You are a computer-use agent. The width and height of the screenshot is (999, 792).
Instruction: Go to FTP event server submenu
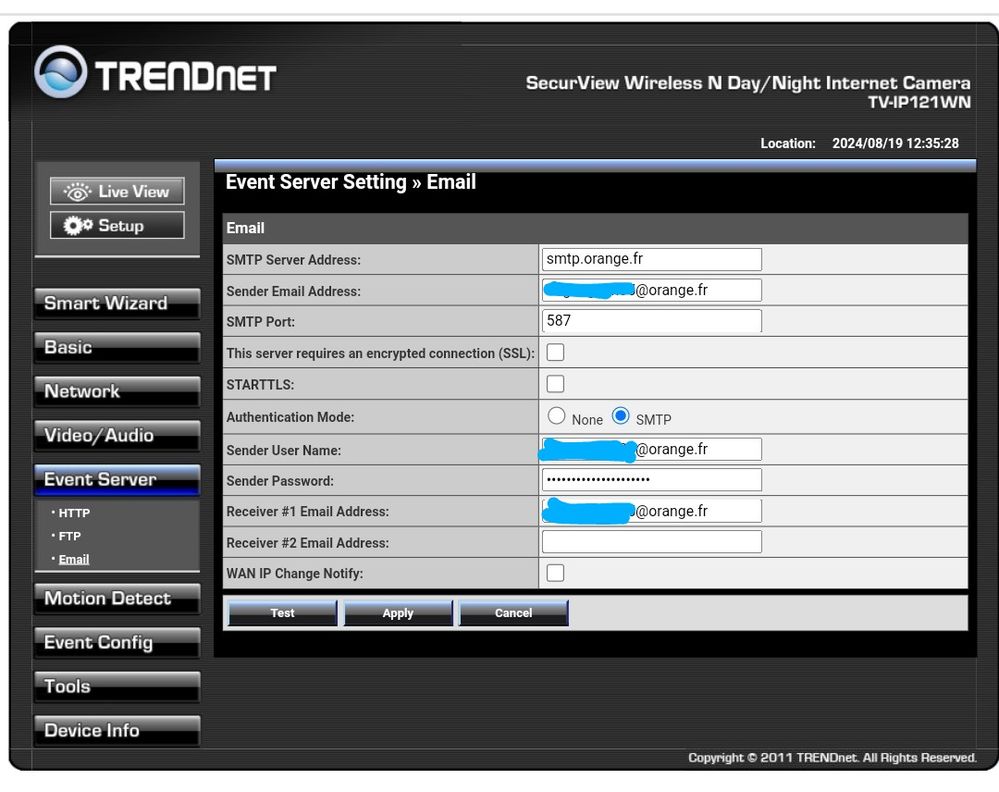69,536
